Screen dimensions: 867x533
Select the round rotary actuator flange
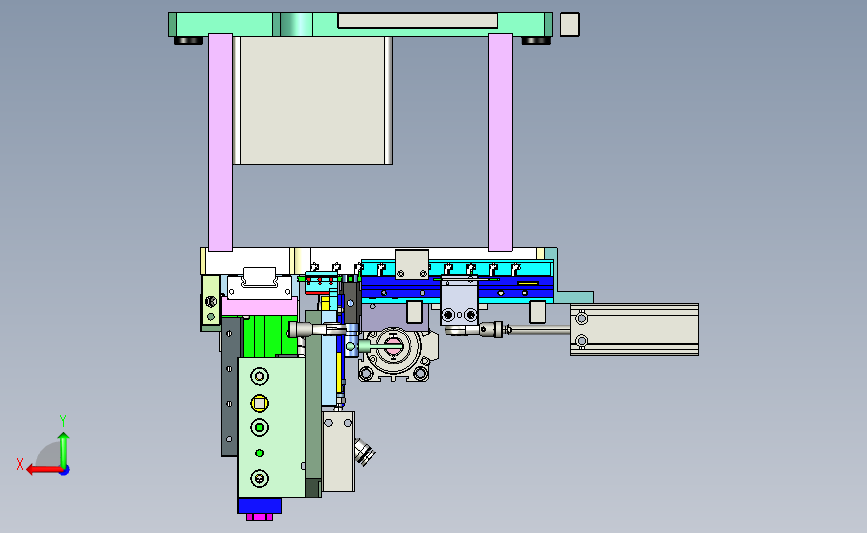pos(394,347)
